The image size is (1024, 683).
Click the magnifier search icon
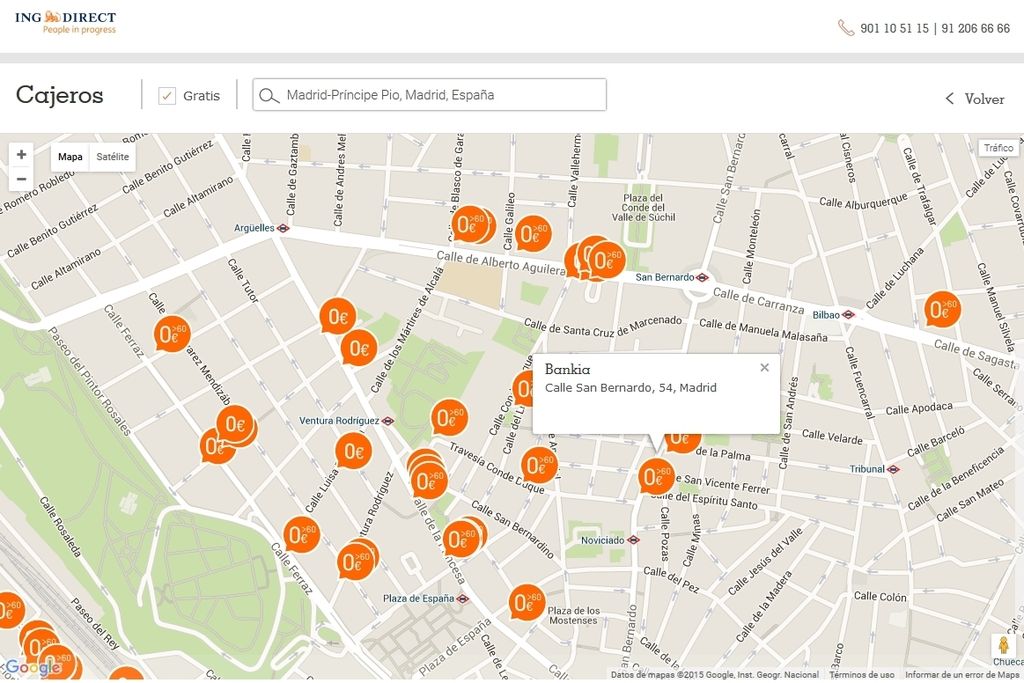tap(268, 96)
